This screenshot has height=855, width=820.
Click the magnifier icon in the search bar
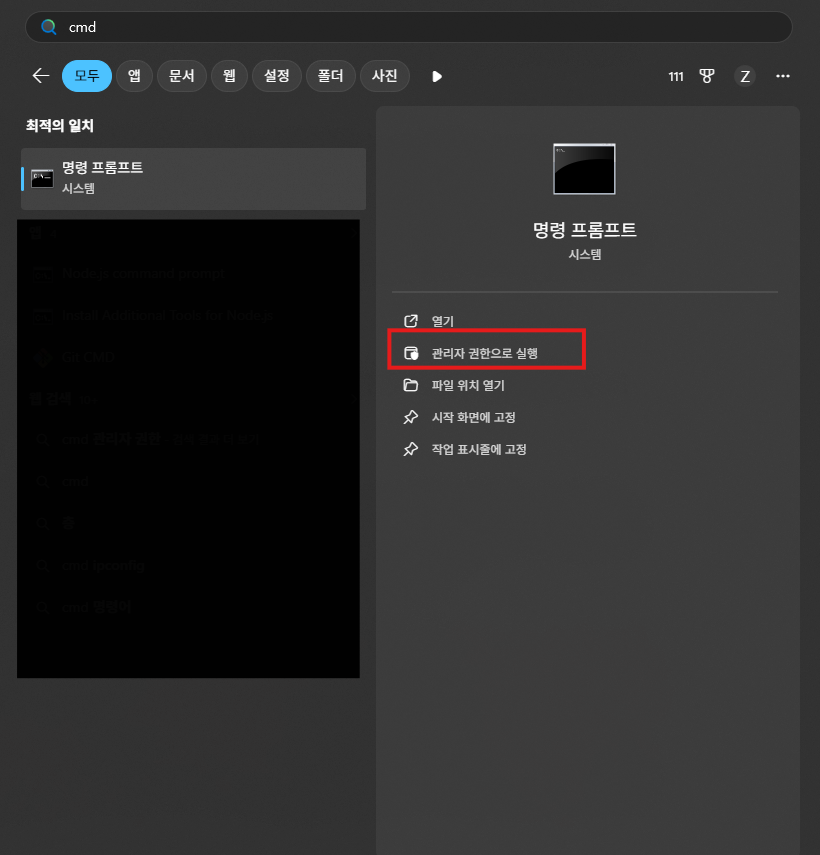(49, 27)
